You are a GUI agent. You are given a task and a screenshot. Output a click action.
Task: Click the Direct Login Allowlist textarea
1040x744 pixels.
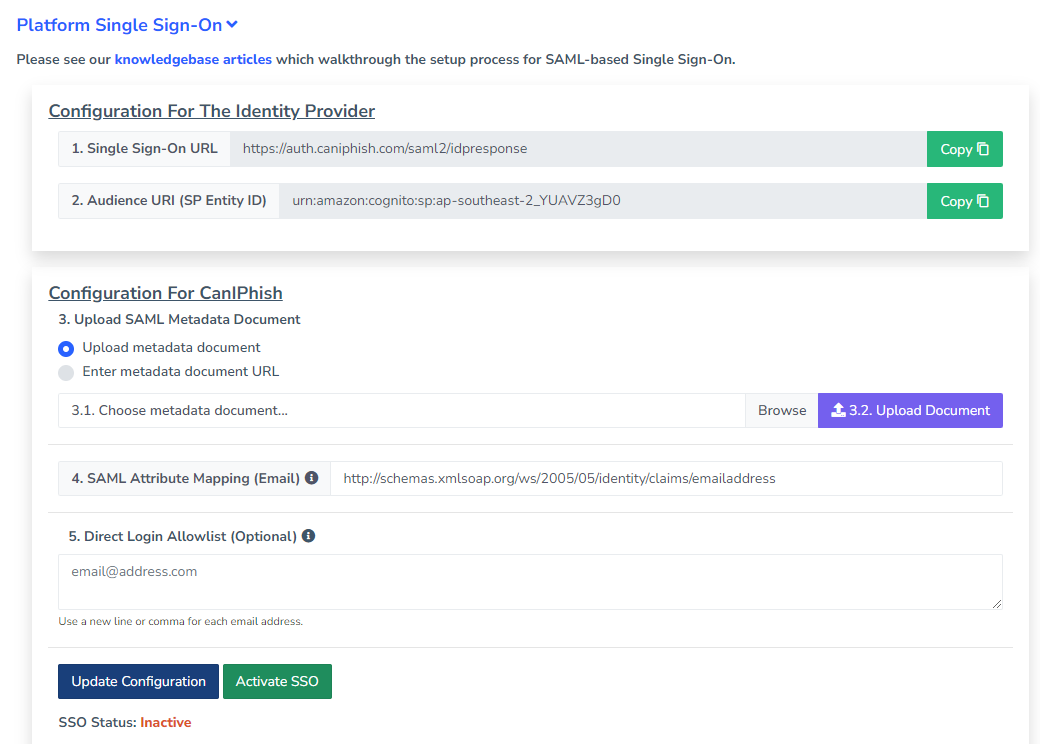530,582
